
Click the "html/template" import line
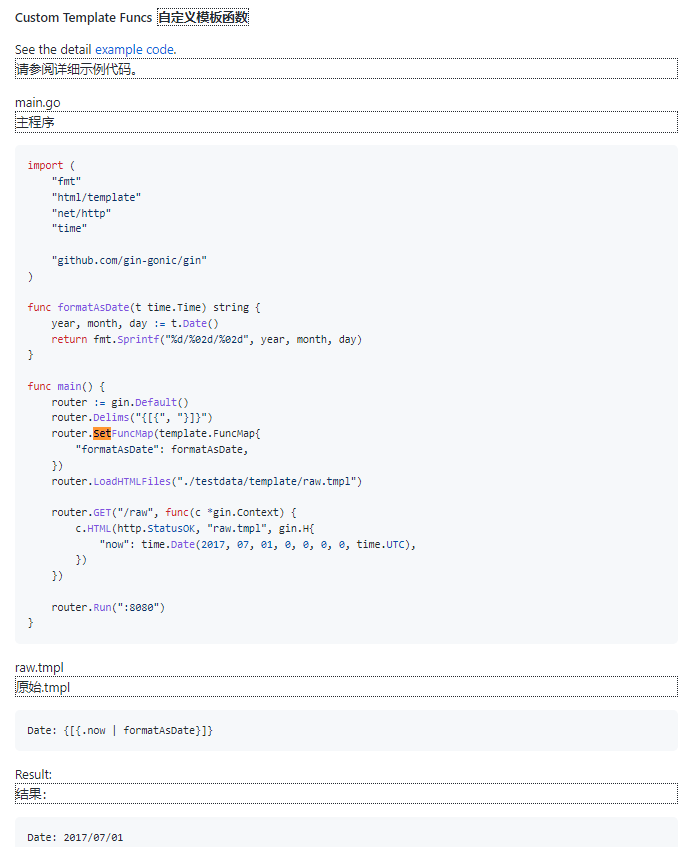[x=96, y=197]
